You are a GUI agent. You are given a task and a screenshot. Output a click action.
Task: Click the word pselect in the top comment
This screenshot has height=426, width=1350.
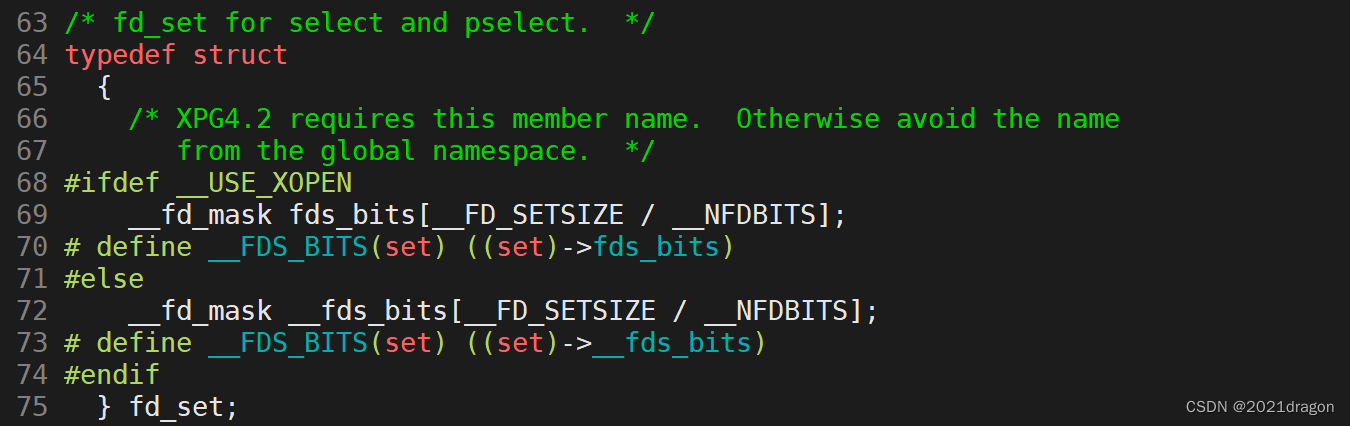[x=528, y=23]
